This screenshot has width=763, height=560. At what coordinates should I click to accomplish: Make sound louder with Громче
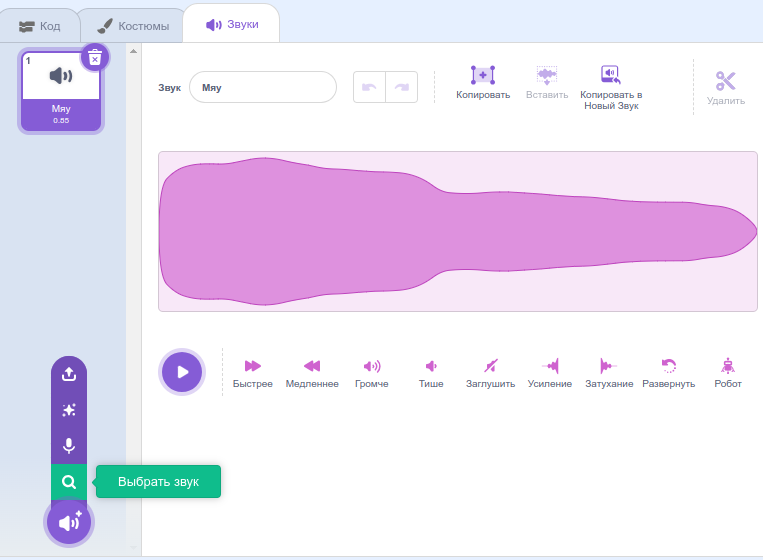pyautogui.click(x=372, y=373)
